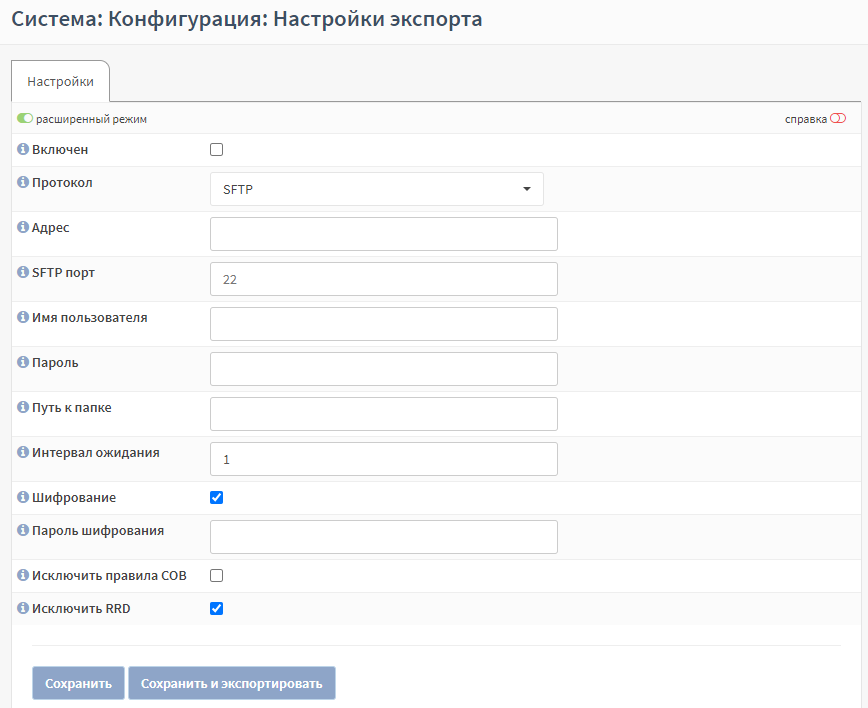Click the info icon next to Включен

point(23,149)
